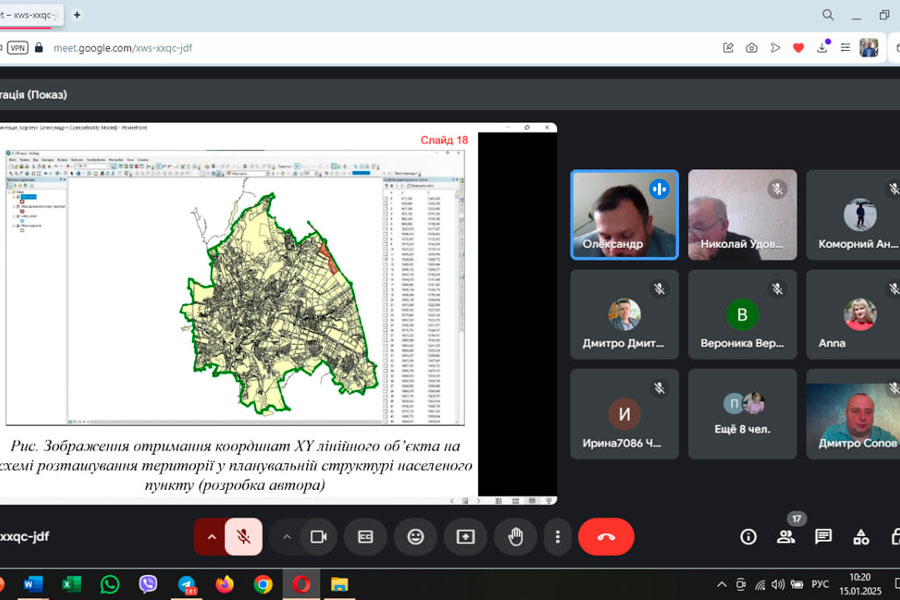Click the snapshot camera icon in address bar
Viewport: 900px width, 600px height.
point(751,48)
